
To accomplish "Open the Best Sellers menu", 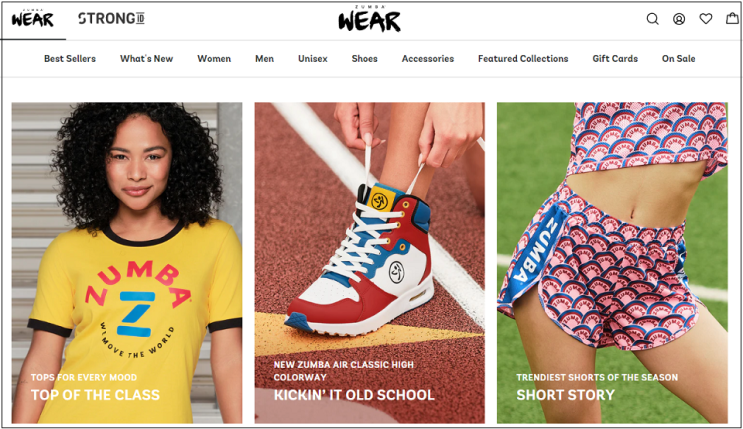I will [x=70, y=59].
